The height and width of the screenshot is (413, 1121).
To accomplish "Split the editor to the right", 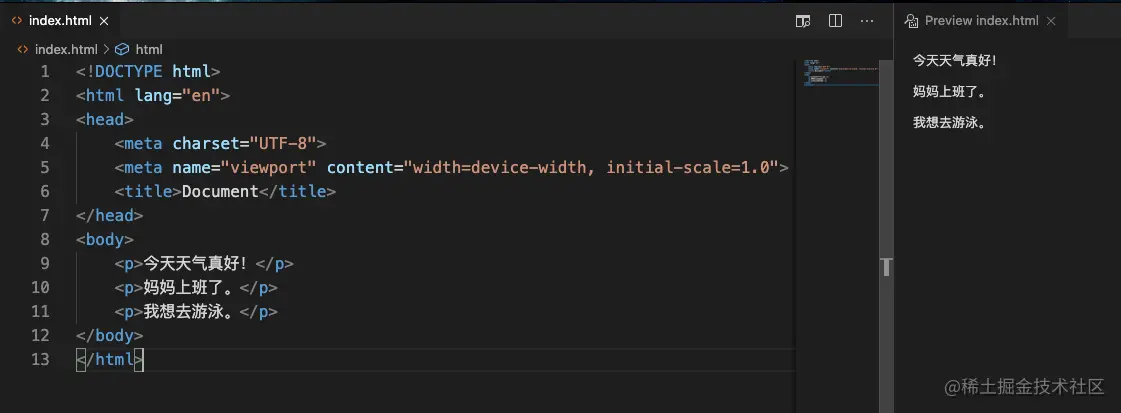I will point(835,21).
